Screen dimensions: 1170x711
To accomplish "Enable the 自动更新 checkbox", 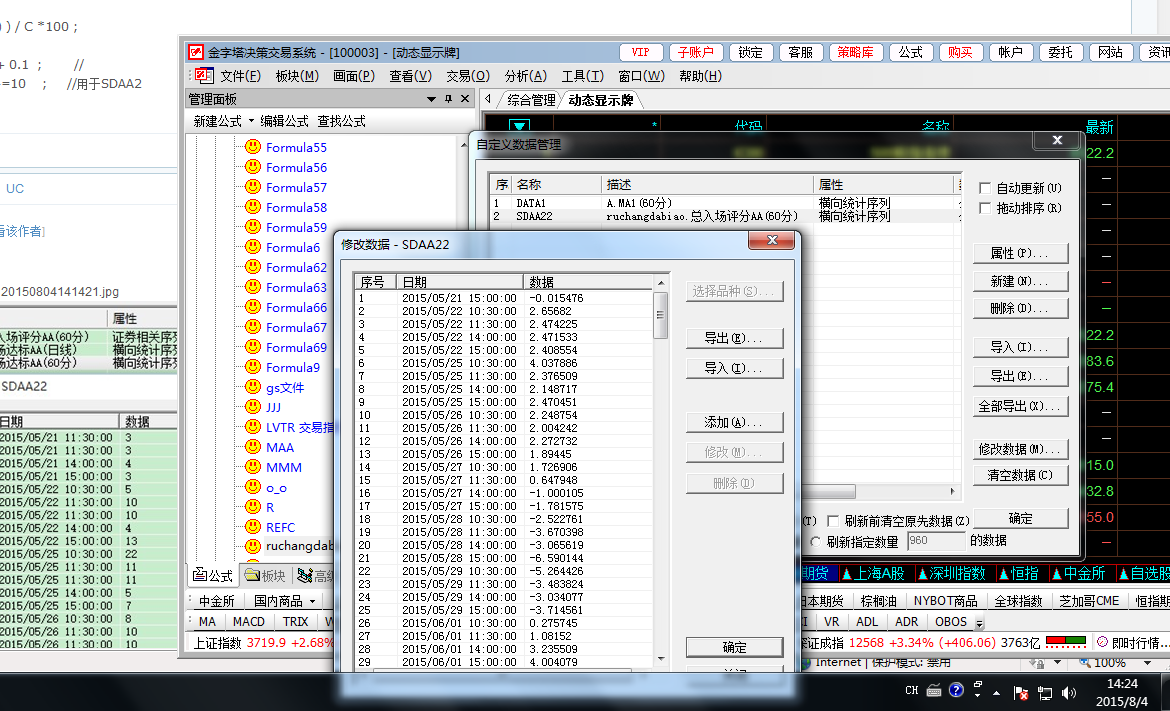I will [x=985, y=188].
